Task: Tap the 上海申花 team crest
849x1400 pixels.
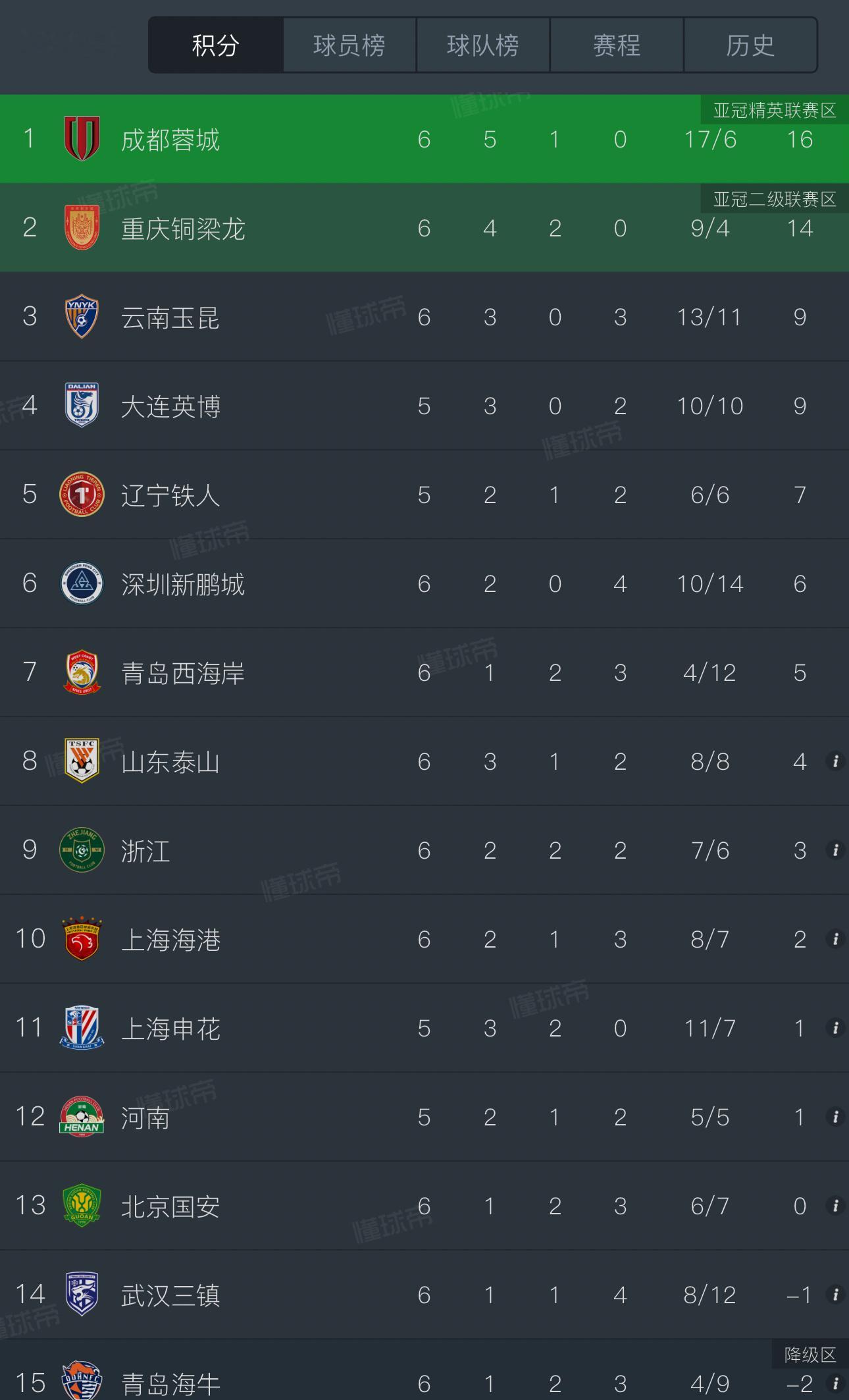Action: (x=82, y=1027)
